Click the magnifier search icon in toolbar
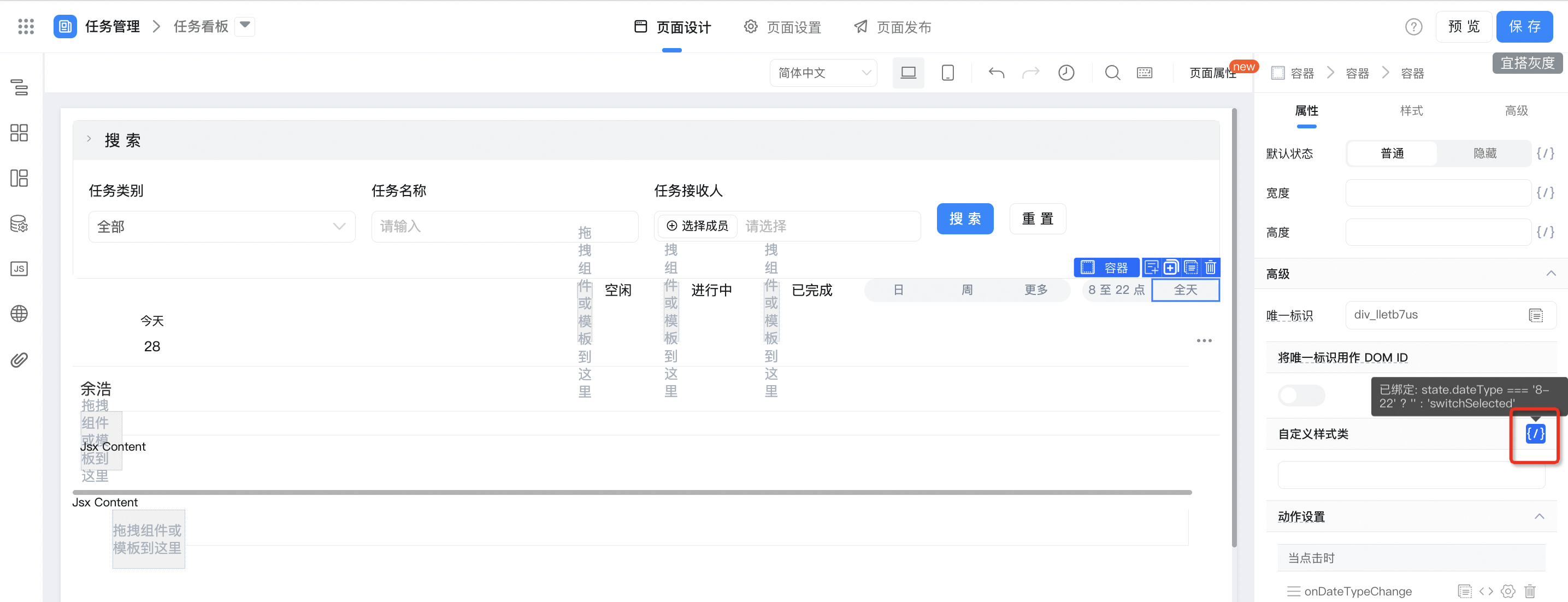 point(1113,73)
